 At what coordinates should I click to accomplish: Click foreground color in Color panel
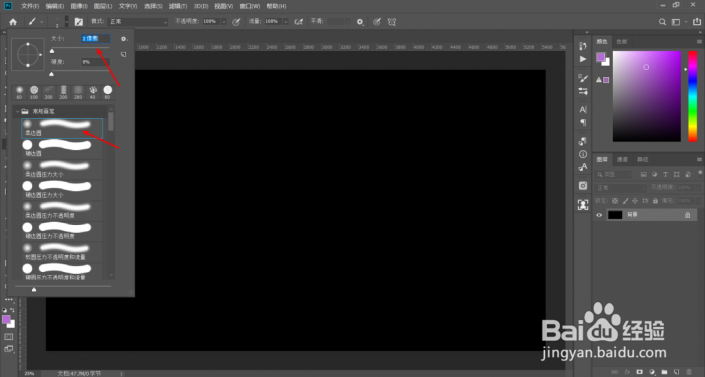click(601, 57)
